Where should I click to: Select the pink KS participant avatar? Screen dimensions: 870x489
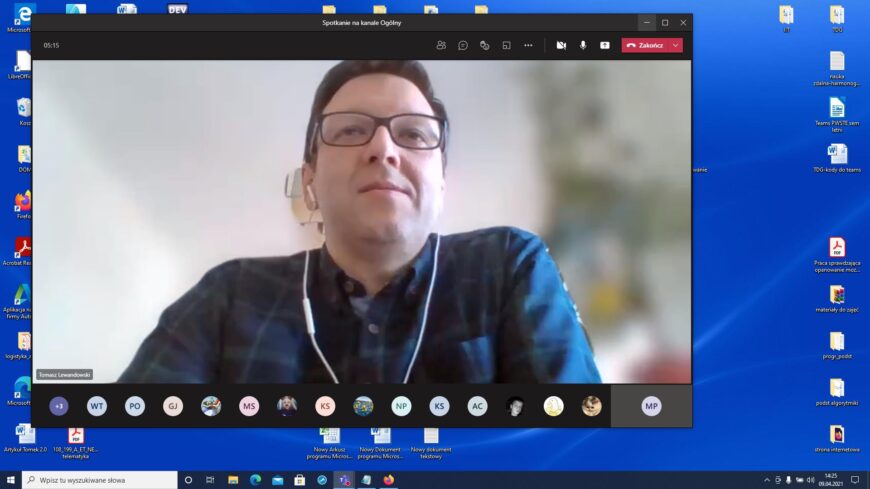coord(325,406)
